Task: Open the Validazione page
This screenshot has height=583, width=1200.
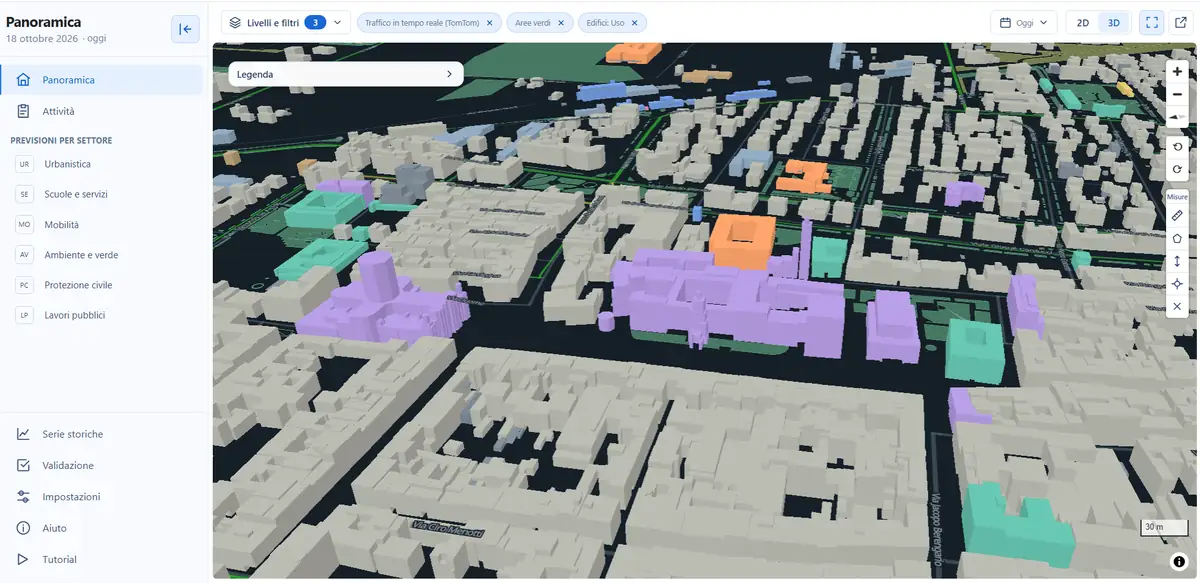Action: [x=101, y=465]
